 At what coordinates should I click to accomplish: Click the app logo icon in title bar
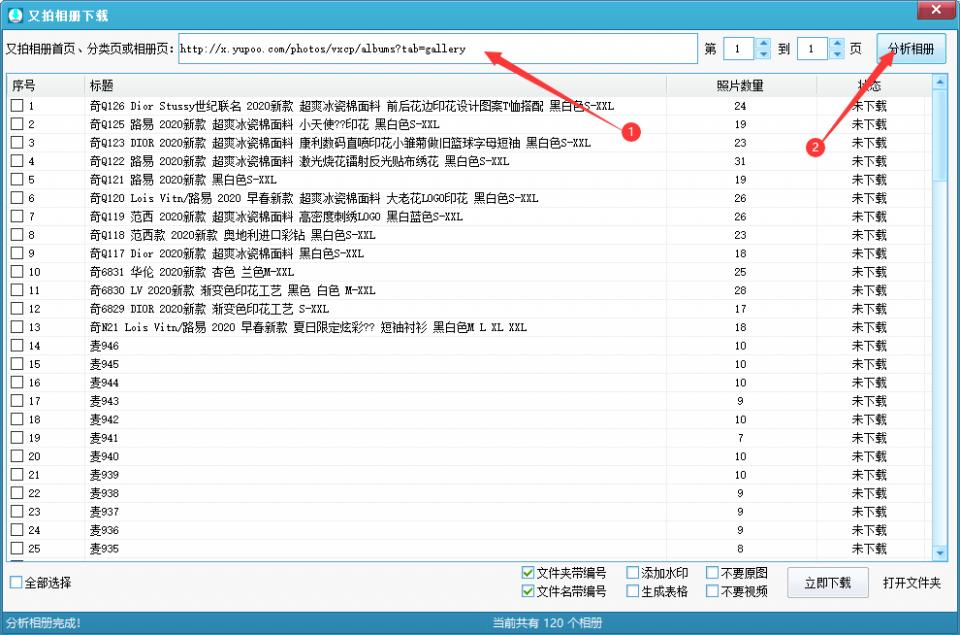click(x=15, y=15)
